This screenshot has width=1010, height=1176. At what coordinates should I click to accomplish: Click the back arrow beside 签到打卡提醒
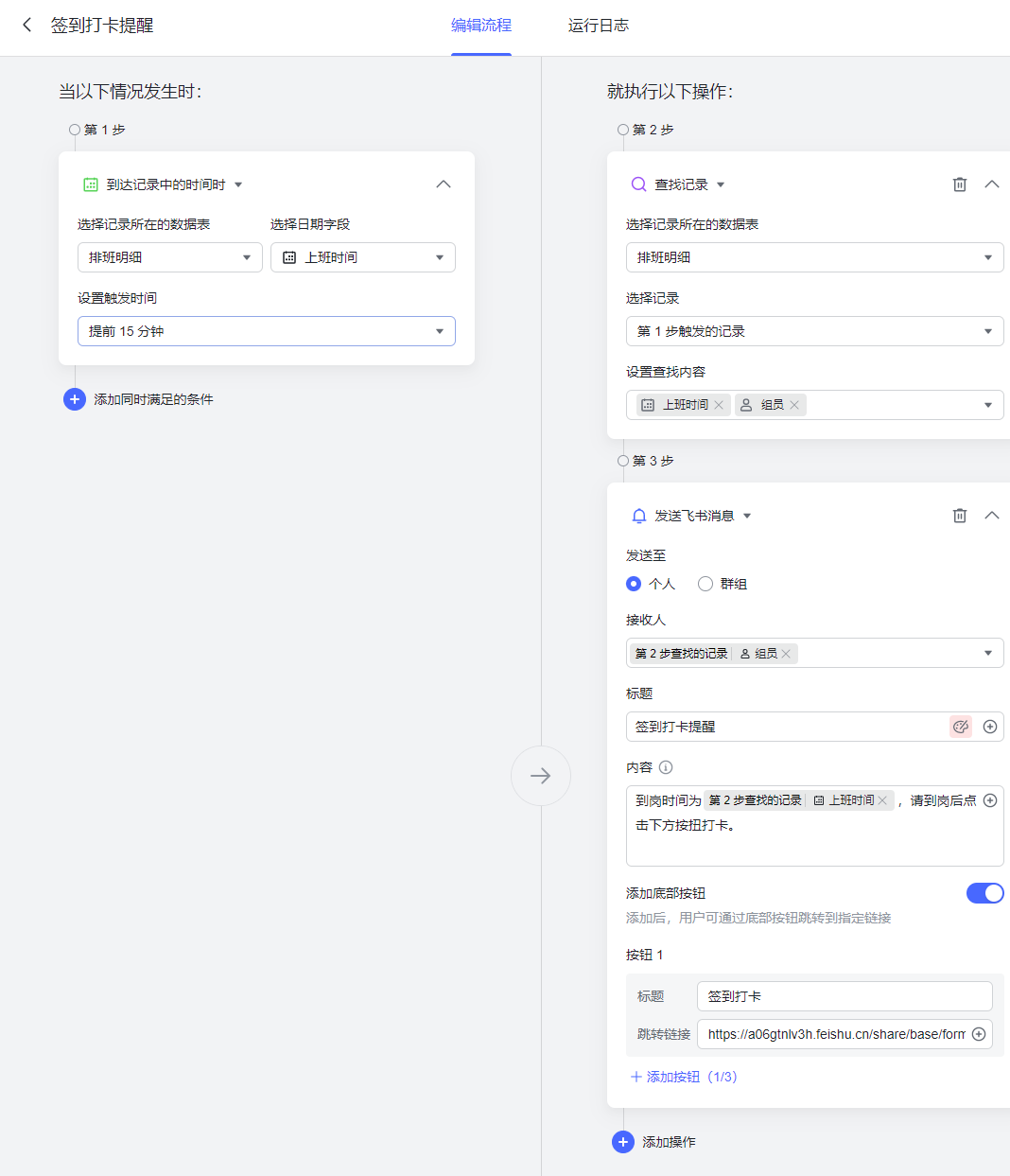point(27,26)
